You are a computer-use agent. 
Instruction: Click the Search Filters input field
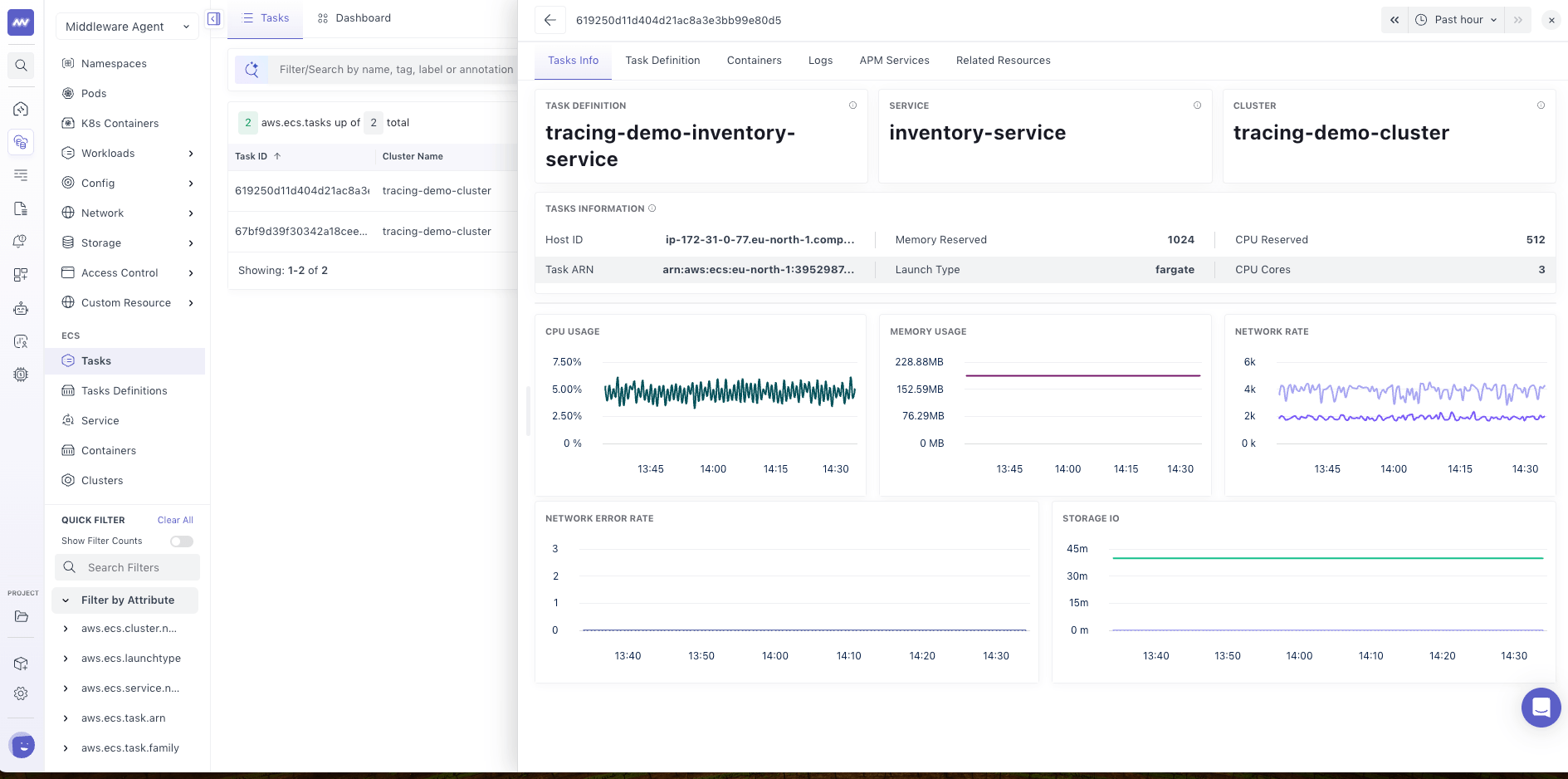click(128, 567)
